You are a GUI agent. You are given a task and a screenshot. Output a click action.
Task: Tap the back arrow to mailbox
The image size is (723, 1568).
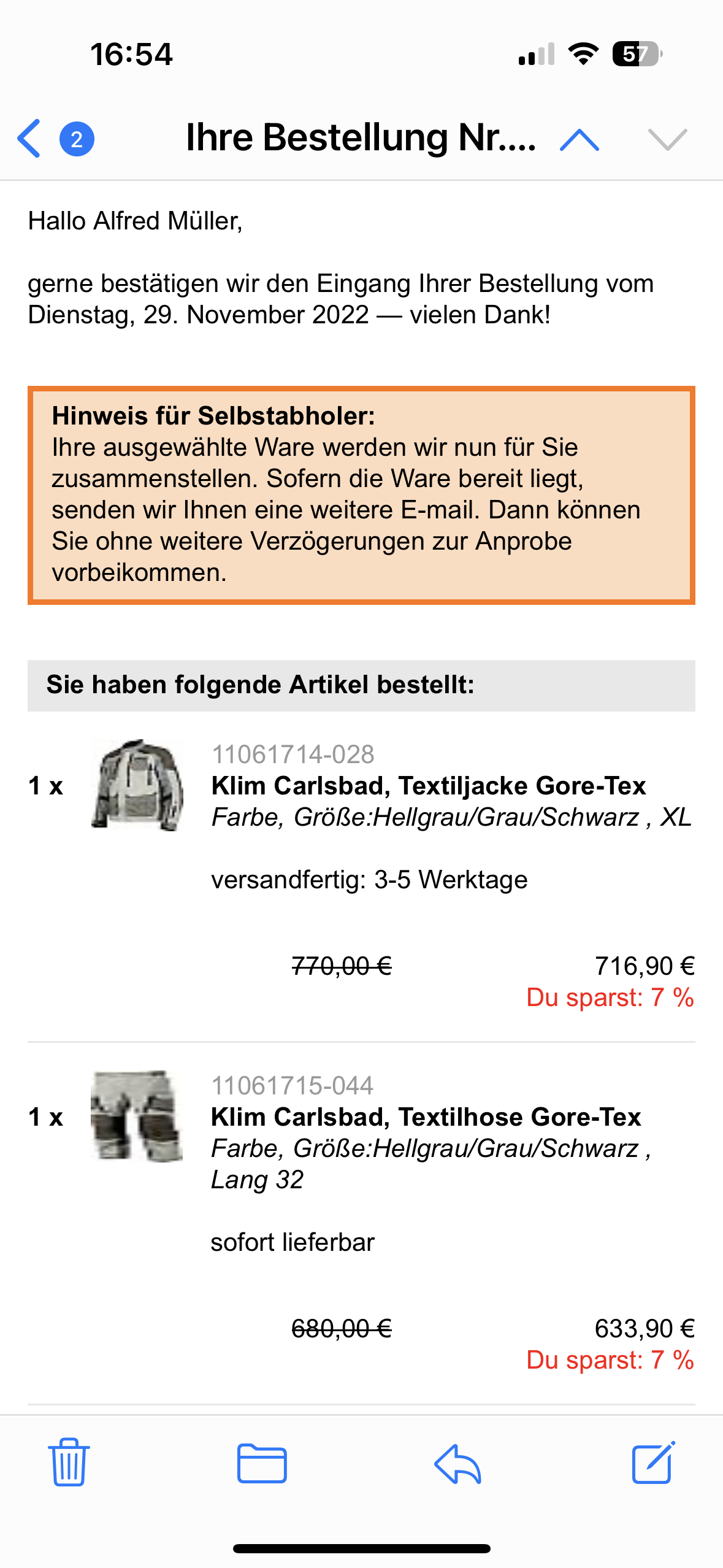coord(29,139)
